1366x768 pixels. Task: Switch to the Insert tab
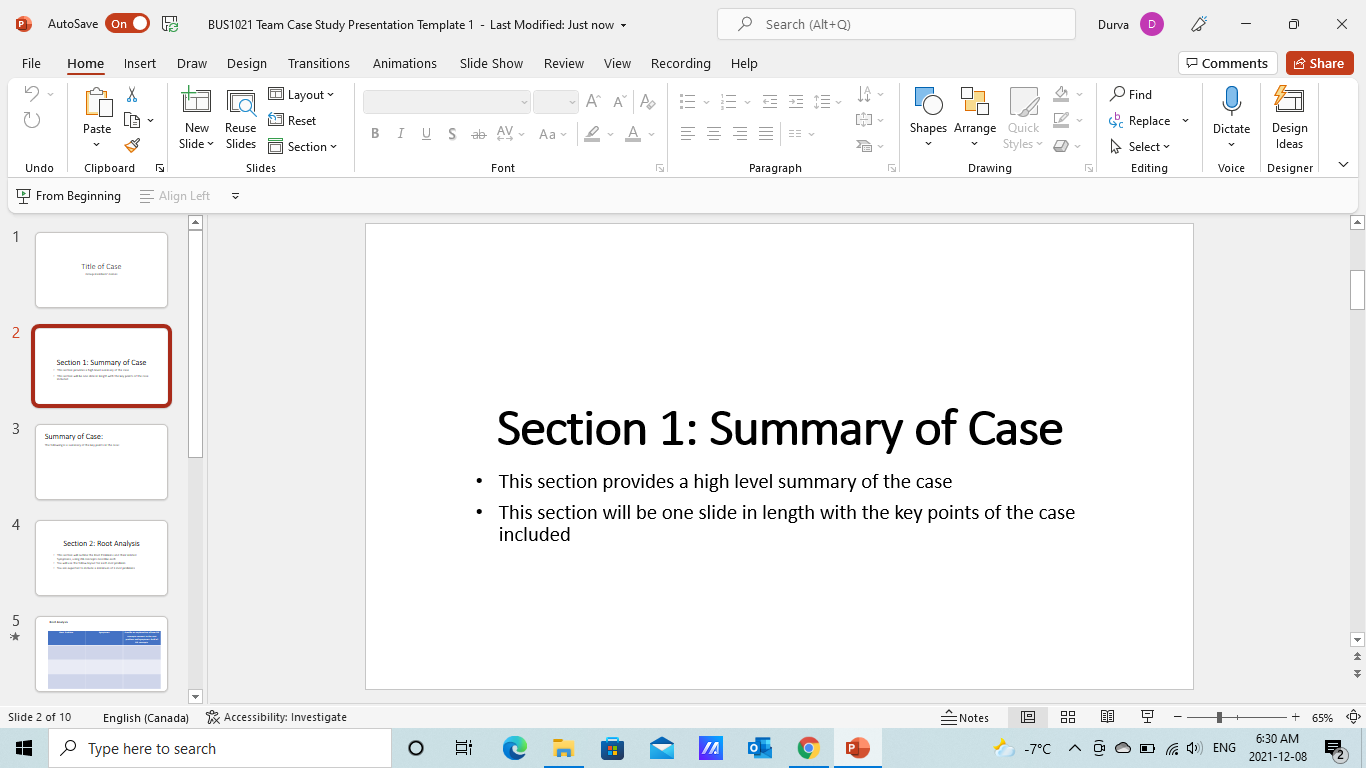click(140, 63)
